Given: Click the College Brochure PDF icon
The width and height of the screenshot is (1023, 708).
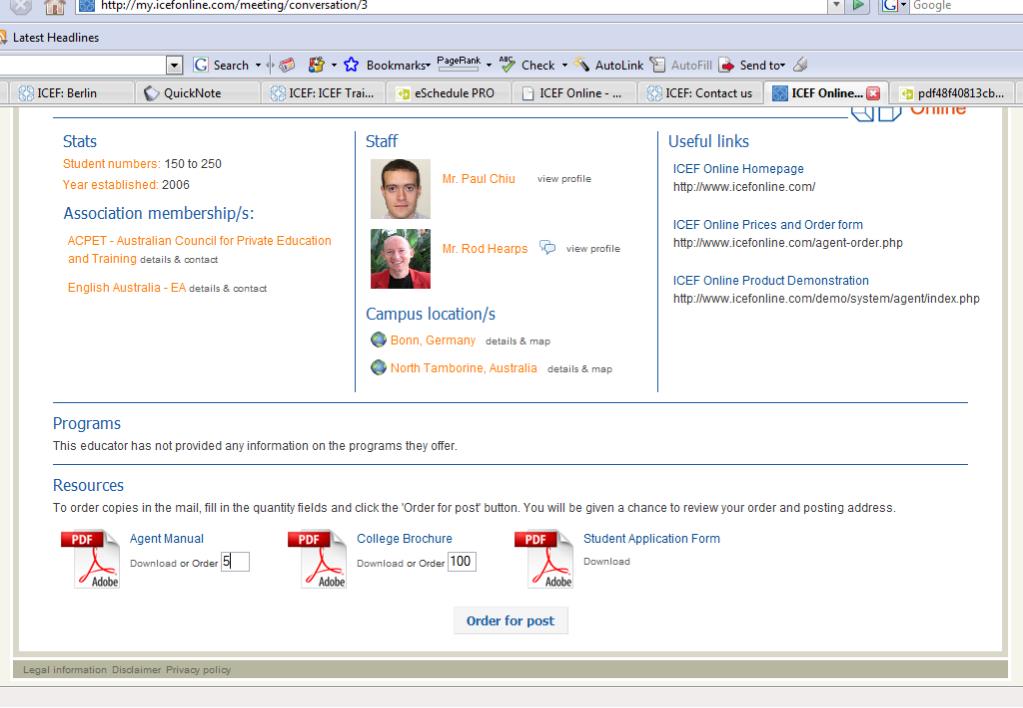Looking at the screenshot, I should pyautogui.click(x=317, y=559).
